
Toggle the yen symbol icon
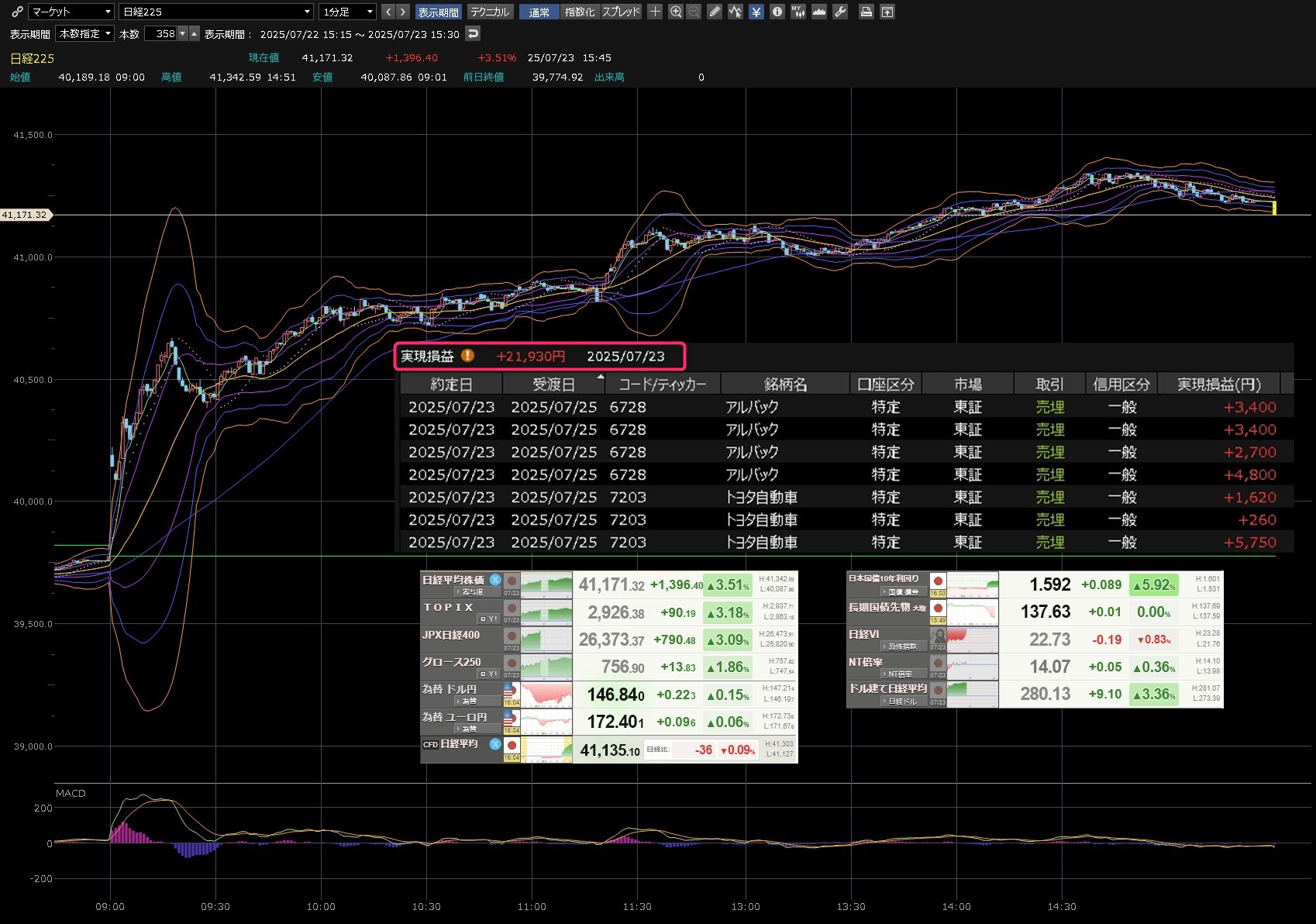point(756,12)
